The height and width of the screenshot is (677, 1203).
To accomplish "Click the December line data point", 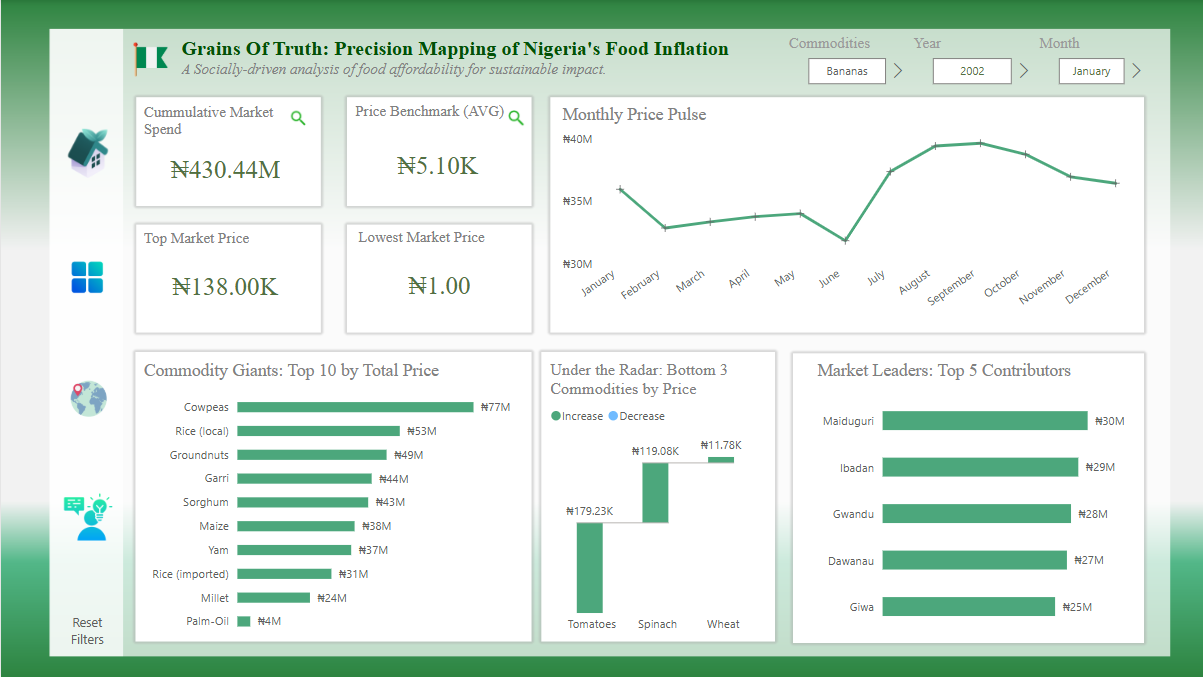I will pos(1116,183).
